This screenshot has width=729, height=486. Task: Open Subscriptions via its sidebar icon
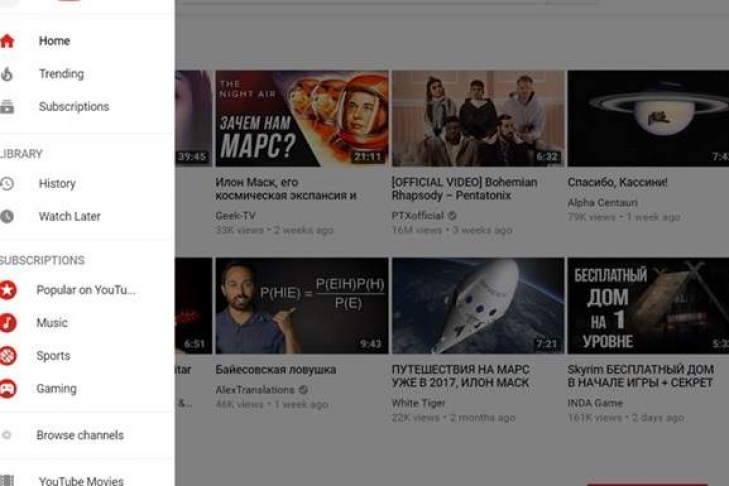click(7, 107)
